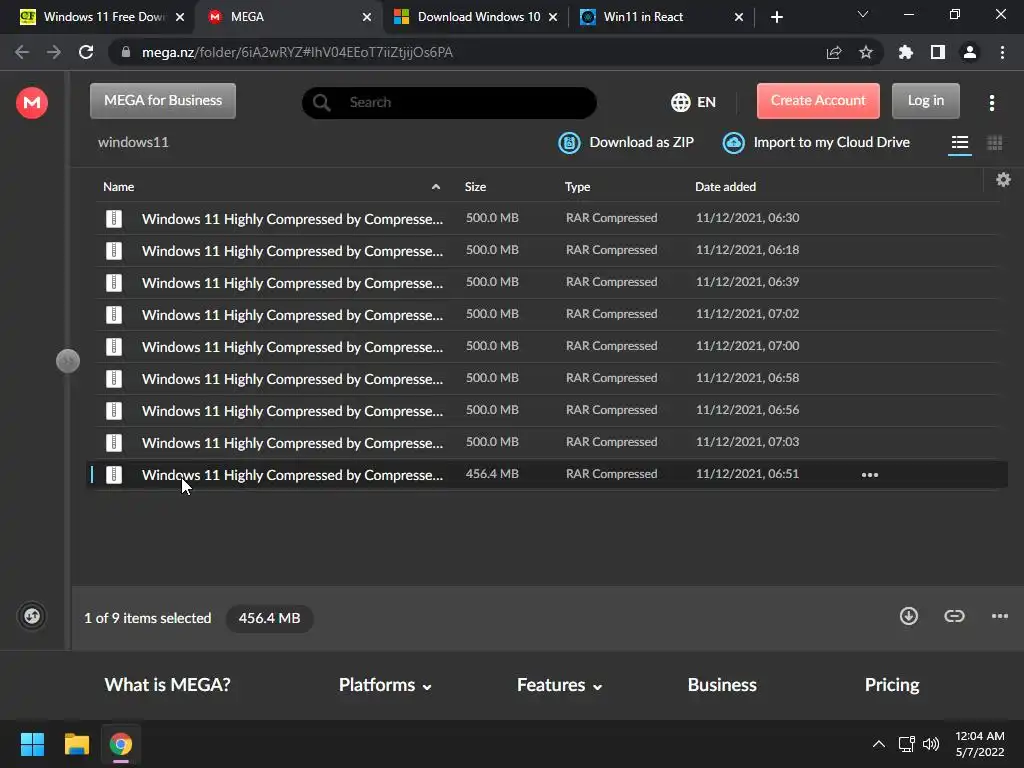Click windows11 folder breadcrumb

click(133, 142)
